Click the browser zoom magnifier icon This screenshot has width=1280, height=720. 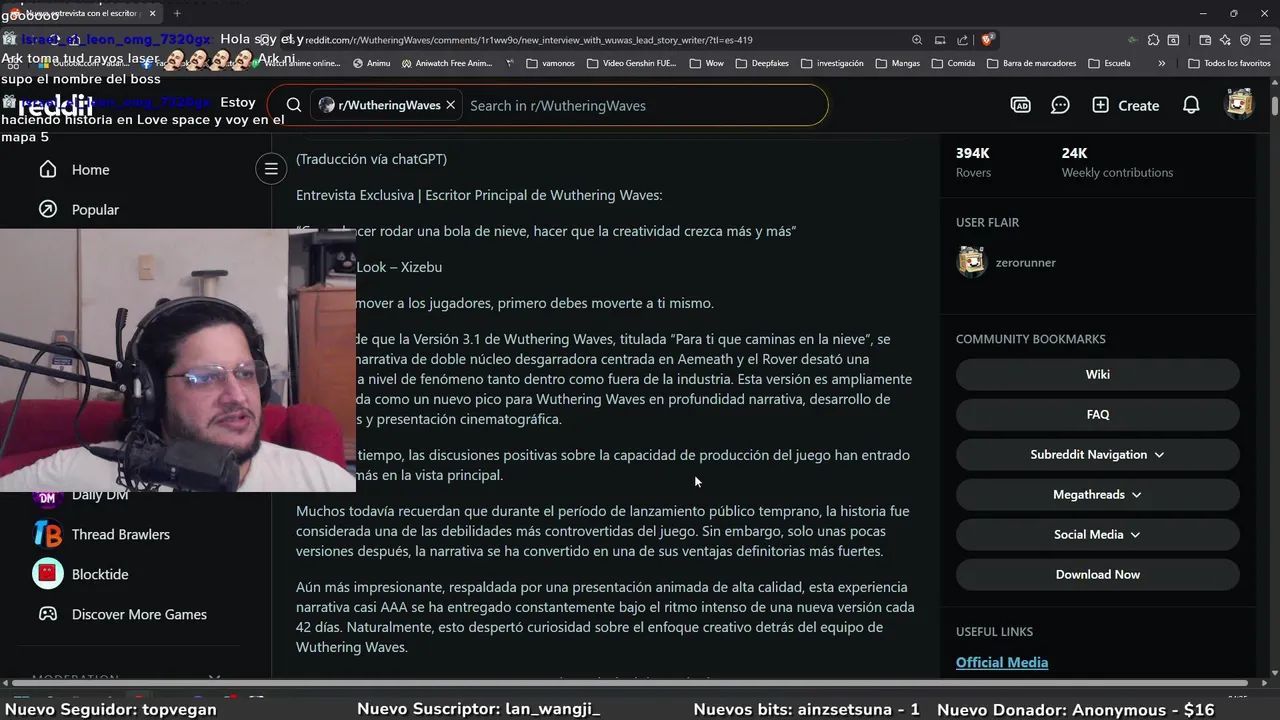(x=917, y=40)
